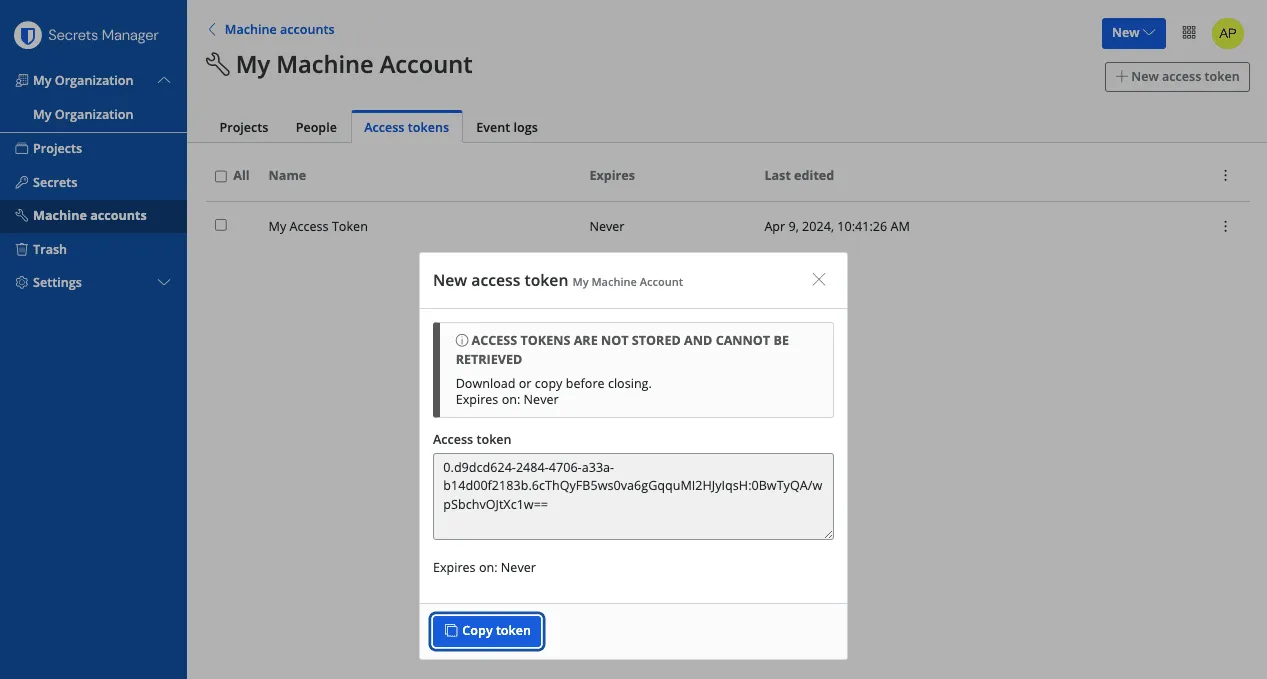Open the product switcher grid icon
Image resolution: width=1267 pixels, height=679 pixels.
tap(1188, 32)
